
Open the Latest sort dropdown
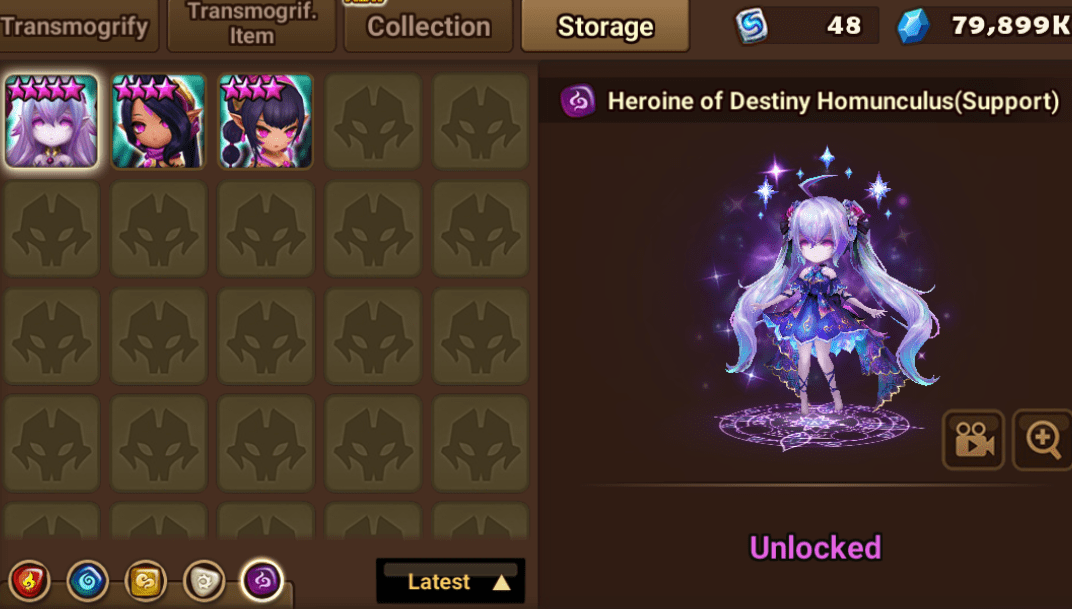(451, 582)
